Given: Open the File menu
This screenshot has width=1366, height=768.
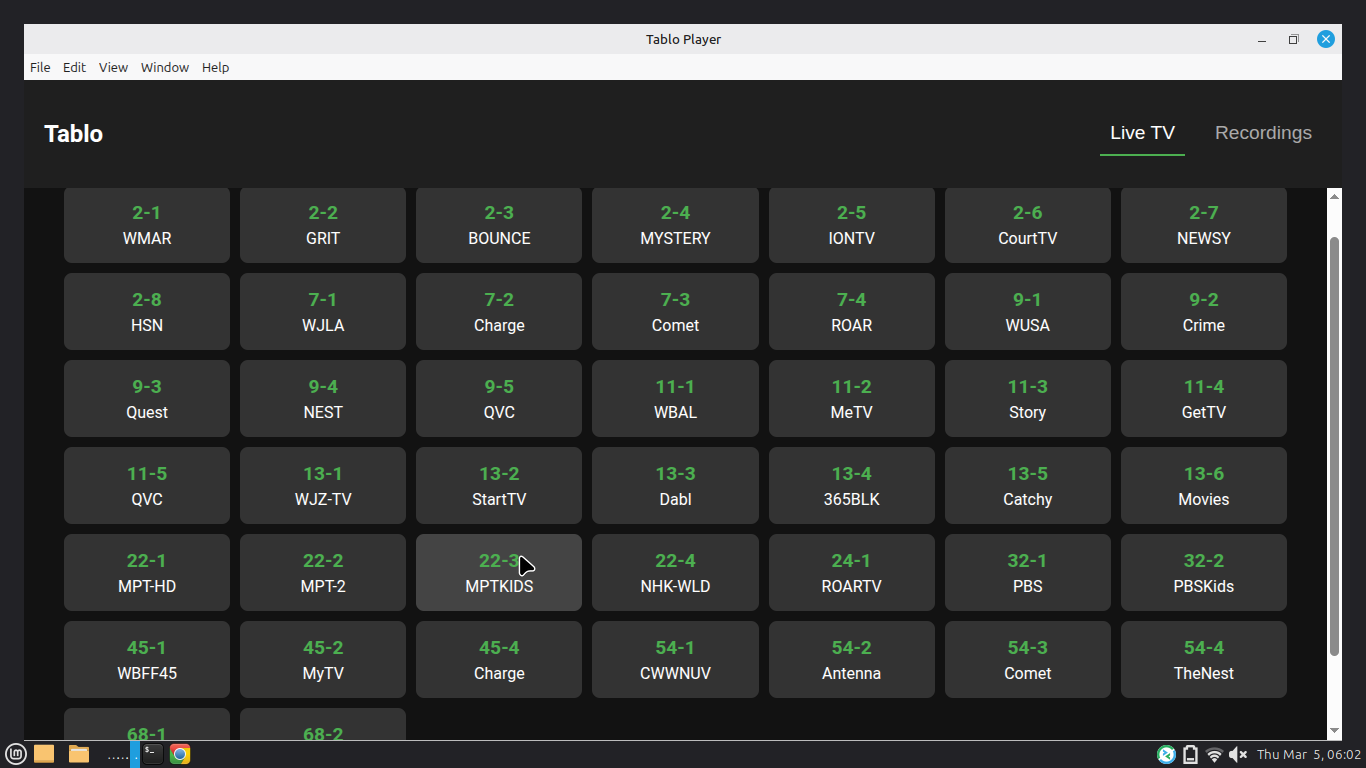Looking at the screenshot, I should pos(40,67).
